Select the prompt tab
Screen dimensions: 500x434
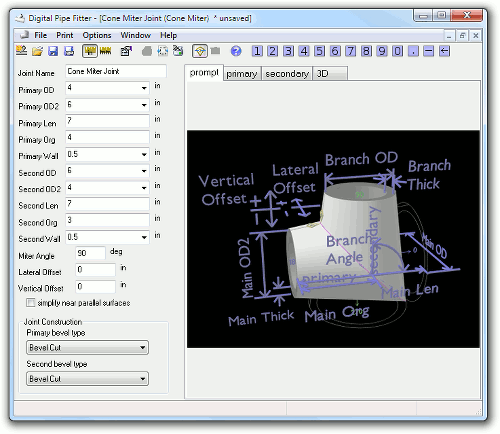click(204, 73)
